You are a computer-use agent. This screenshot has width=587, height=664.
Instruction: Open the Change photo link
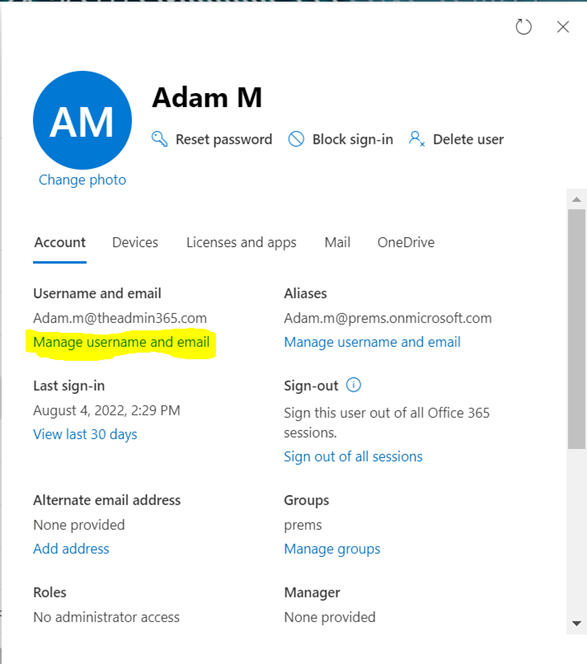tap(83, 180)
